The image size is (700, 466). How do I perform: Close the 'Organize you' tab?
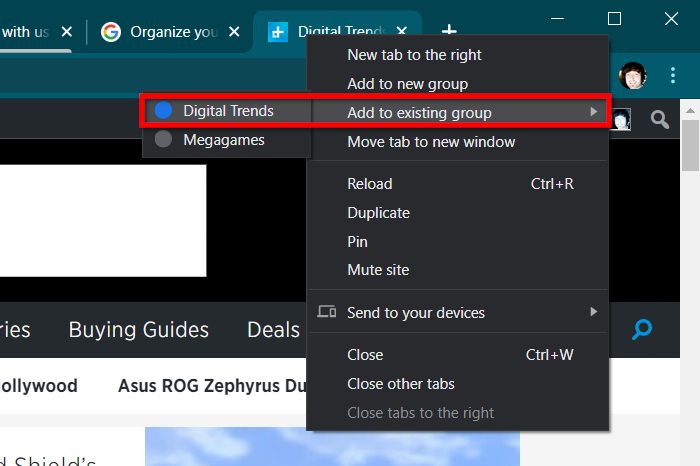pyautogui.click(x=234, y=32)
